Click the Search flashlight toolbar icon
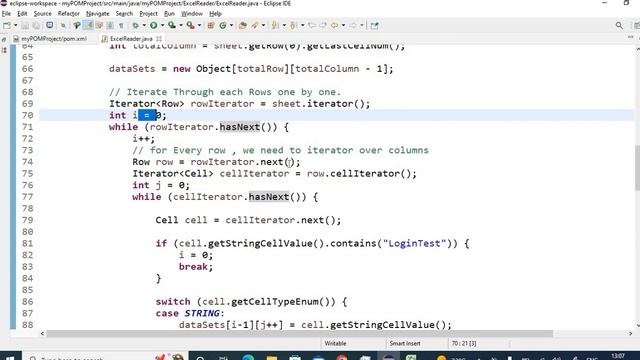This screenshot has height=360, width=640. point(255,25)
